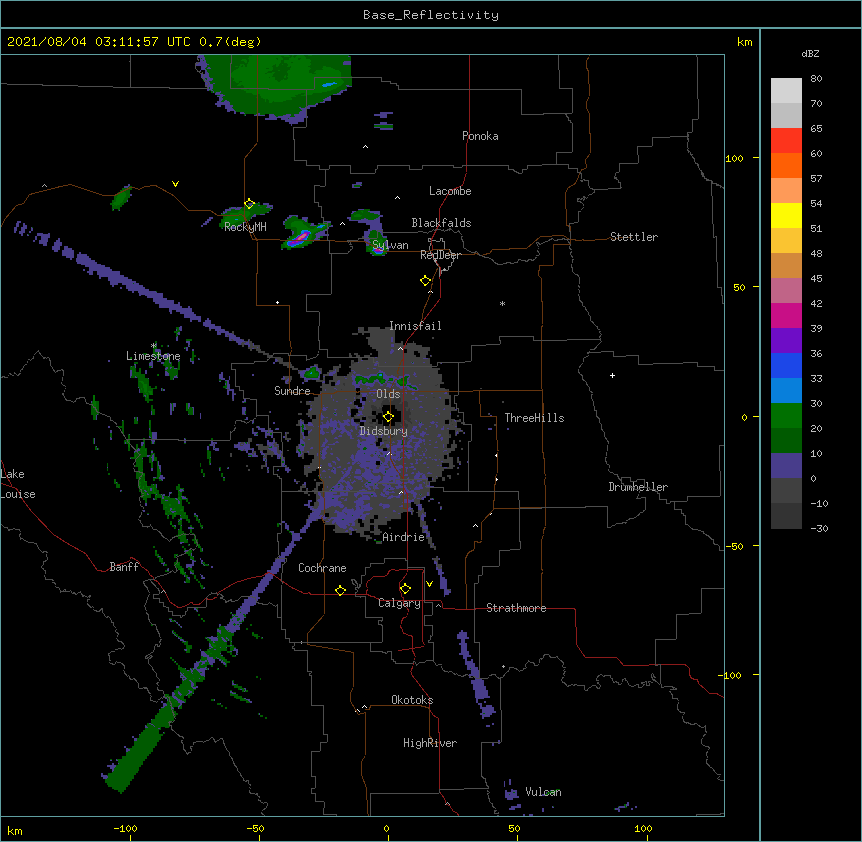Click the yellow diamond marker above the Calgary label

(405, 589)
